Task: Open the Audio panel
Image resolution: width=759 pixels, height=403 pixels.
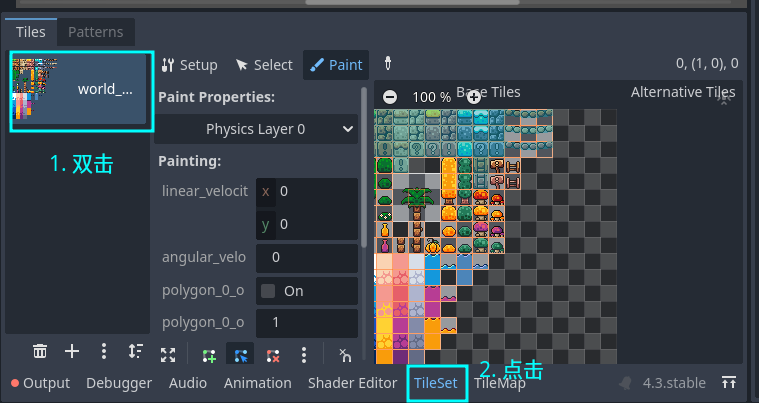Action: [188, 383]
